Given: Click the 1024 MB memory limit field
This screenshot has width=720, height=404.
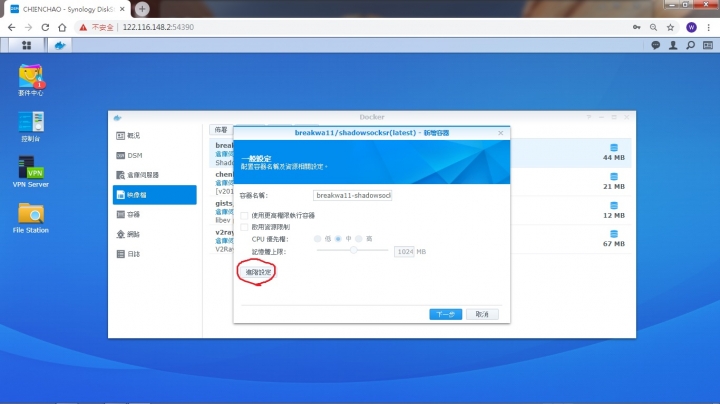Looking at the screenshot, I should [404, 252].
